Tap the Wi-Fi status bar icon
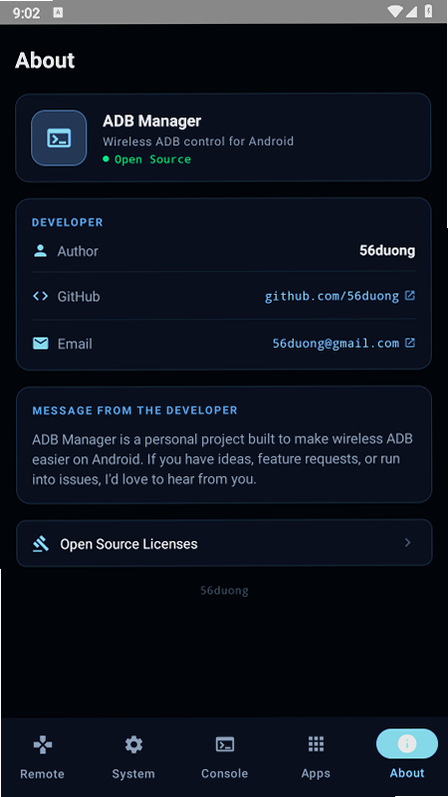The width and height of the screenshot is (448, 797). pyautogui.click(x=394, y=11)
